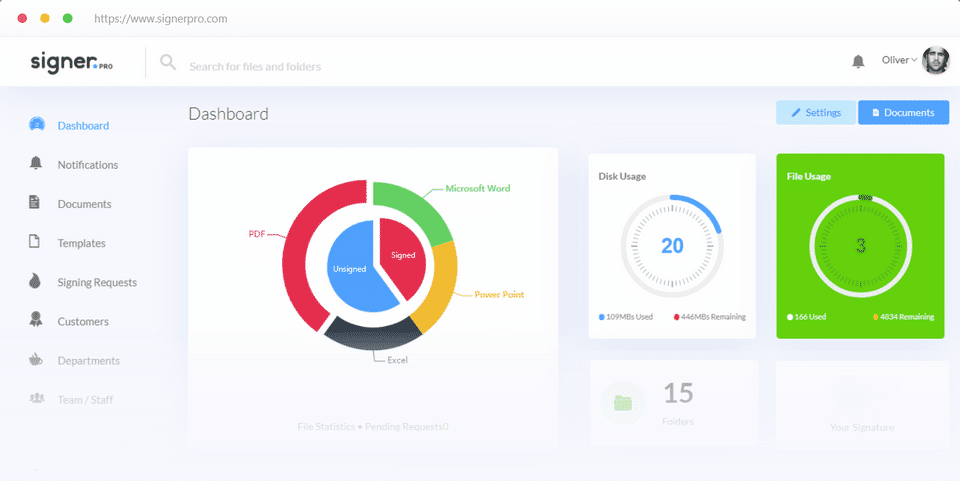Image resolution: width=960 pixels, height=481 pixels.
Task: Click the Dashboard gauge icon in sidebar
Action: pos(37,124)
